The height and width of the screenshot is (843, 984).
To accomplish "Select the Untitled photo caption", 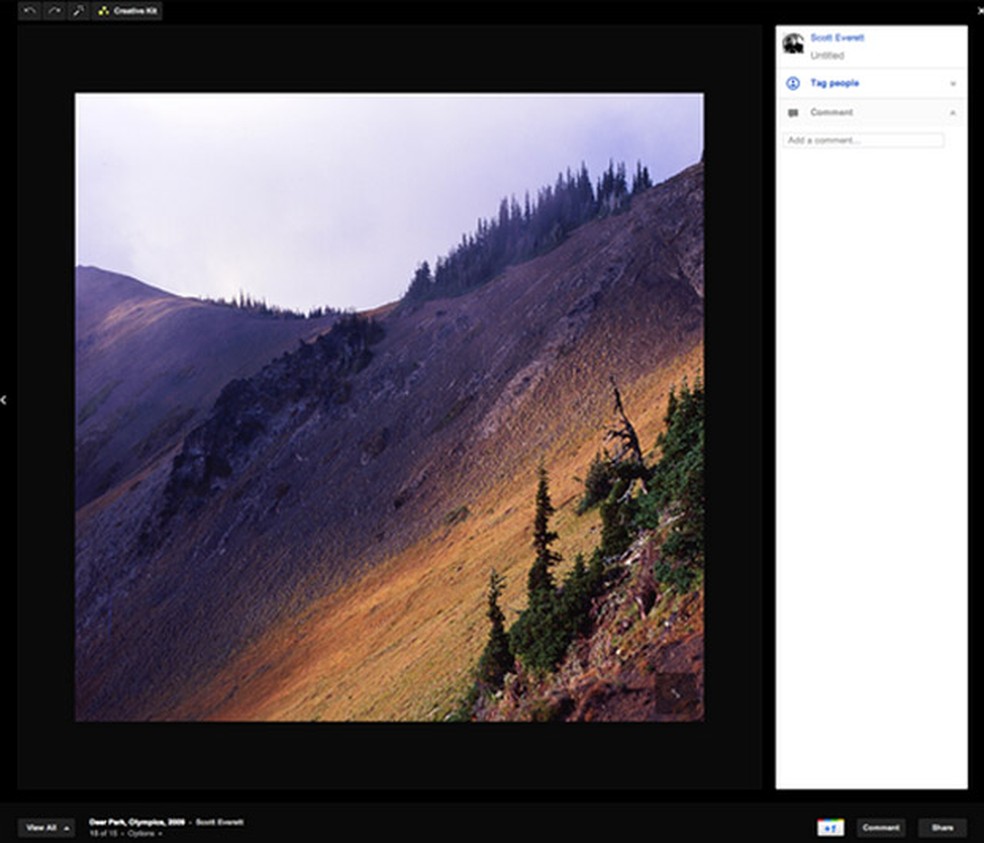I will click(827, 55).
